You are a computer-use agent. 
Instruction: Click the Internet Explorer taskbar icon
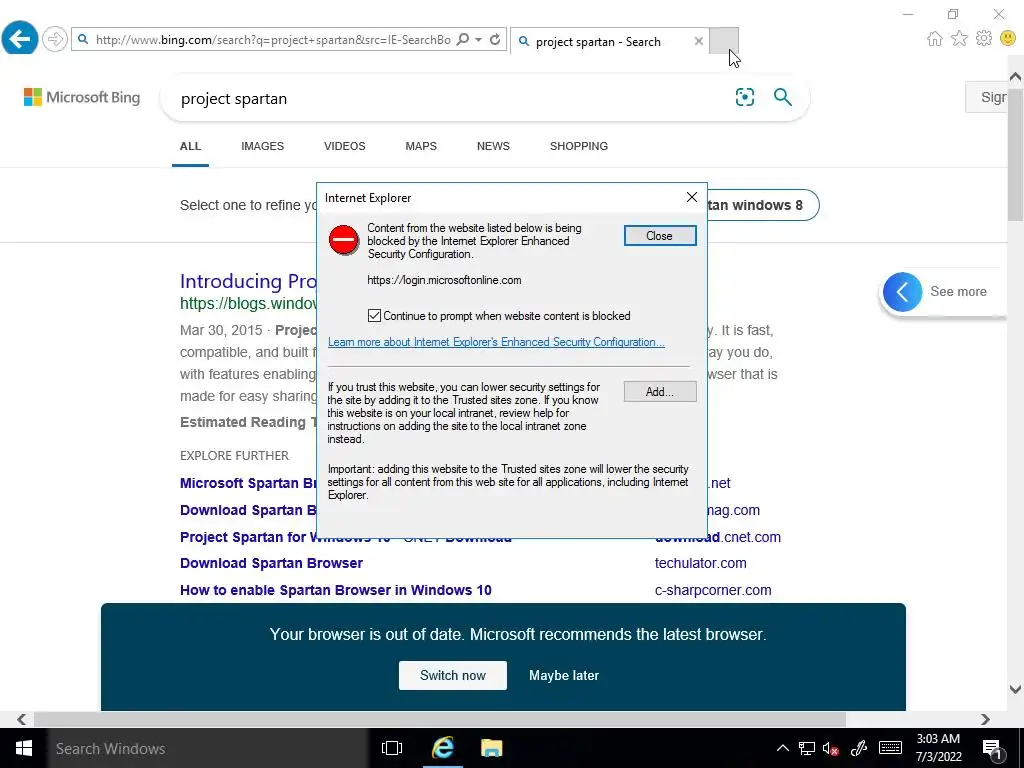click(x=443, y=748)
